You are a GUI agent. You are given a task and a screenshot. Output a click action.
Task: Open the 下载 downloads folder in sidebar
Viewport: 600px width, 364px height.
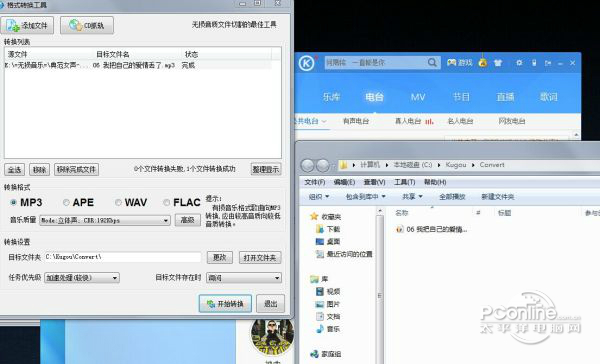(x=328, y=229)
